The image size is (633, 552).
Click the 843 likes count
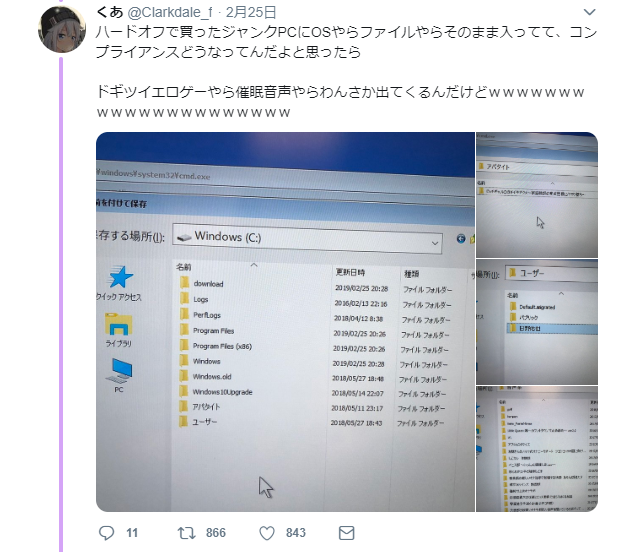(296, 533)
